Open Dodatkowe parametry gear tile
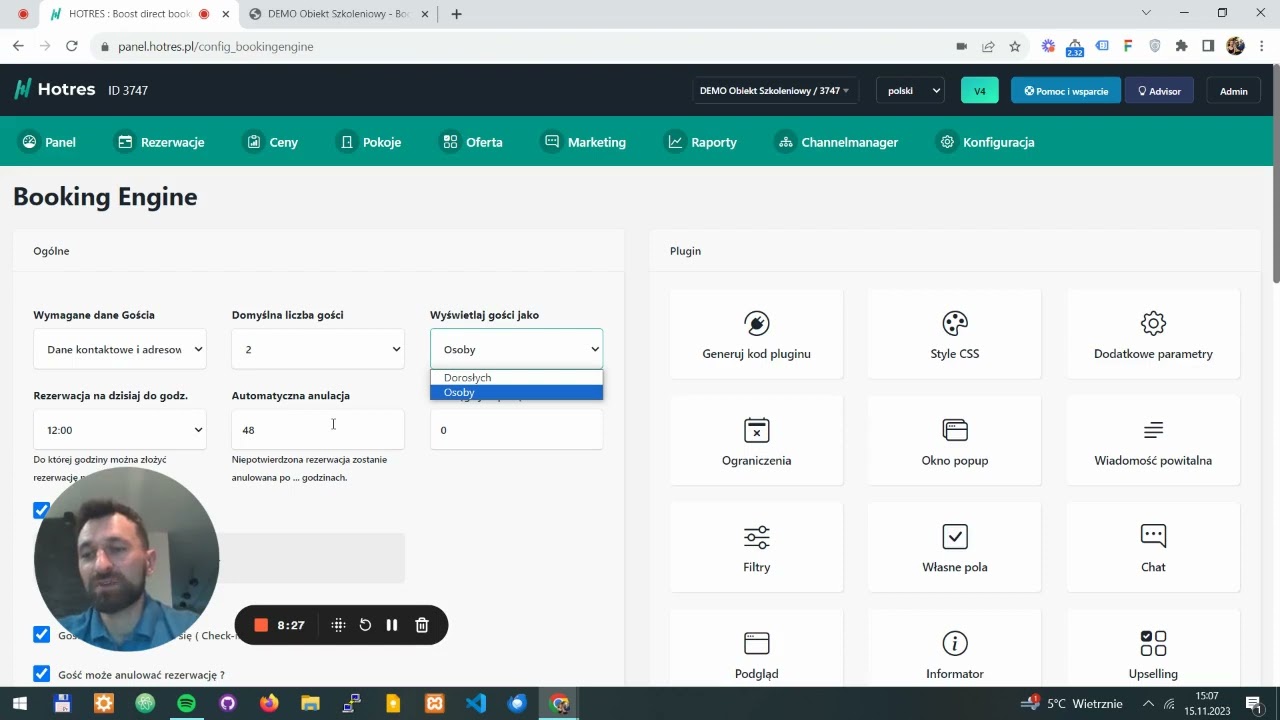The width and height of the screenshot is (1280, 720). pos(1153,334)
